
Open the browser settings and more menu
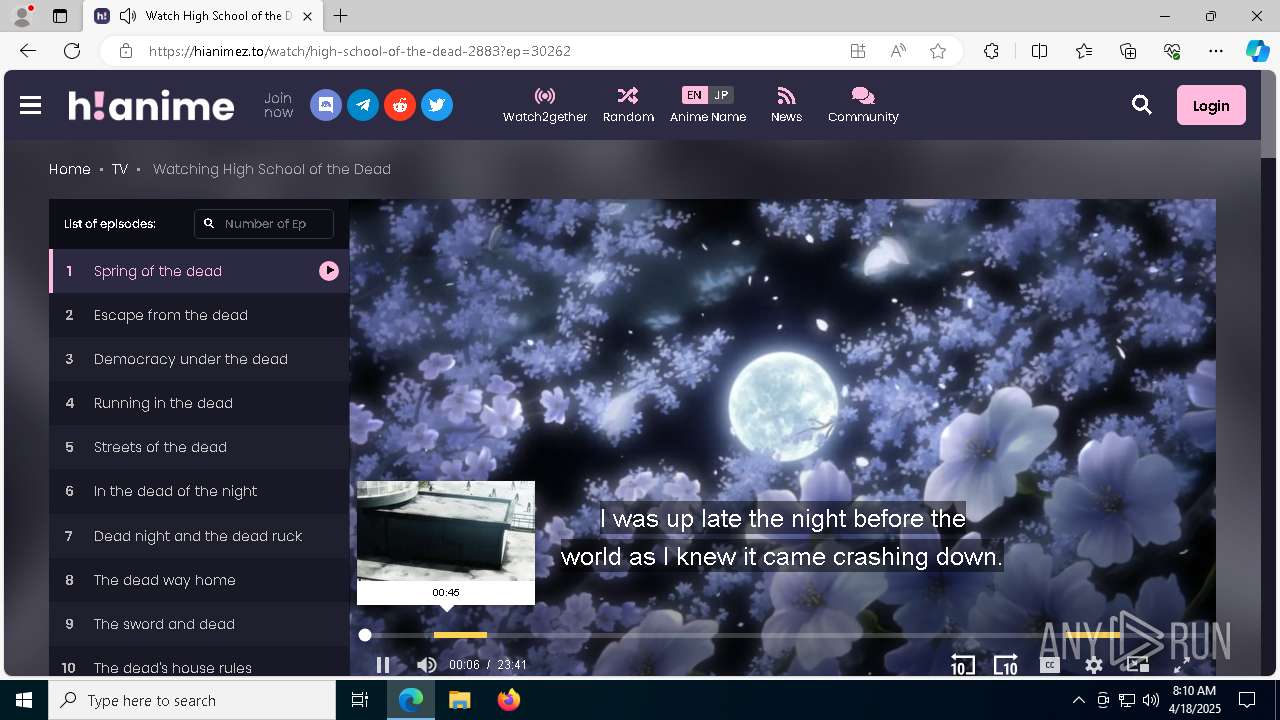point(1216,51)
